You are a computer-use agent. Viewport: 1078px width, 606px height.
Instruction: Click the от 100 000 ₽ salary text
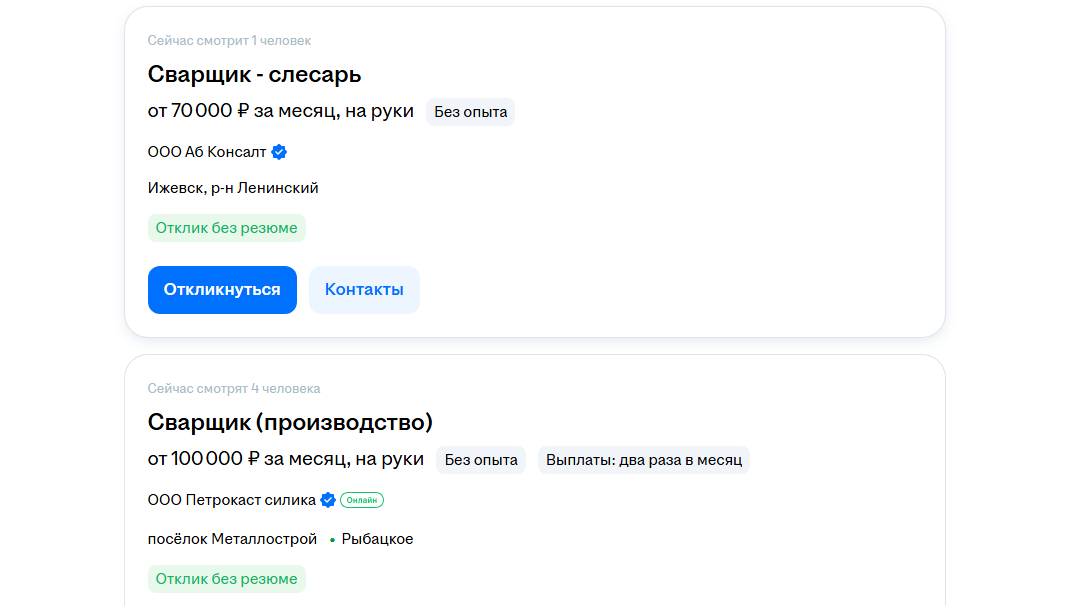point(285,459)
